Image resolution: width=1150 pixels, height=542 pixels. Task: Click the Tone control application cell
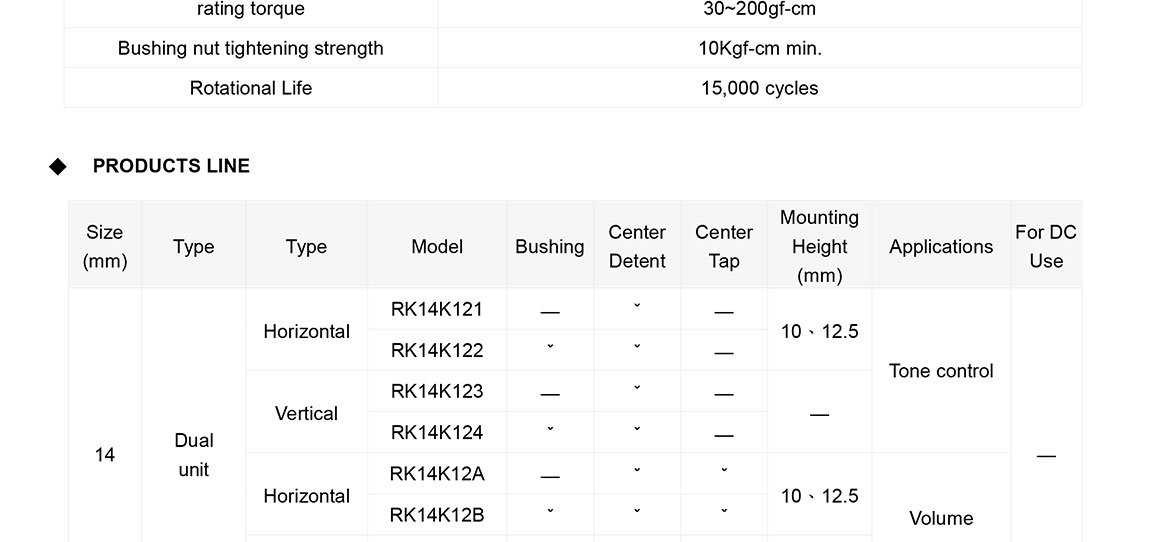tap(941, 371)
